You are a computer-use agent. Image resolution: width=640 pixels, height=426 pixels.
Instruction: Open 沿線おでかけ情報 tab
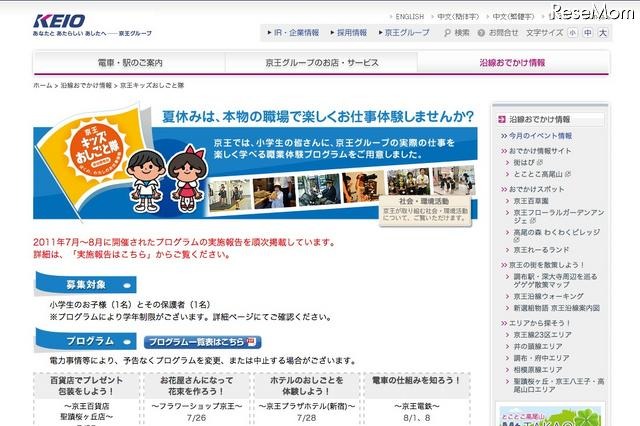(513, 62)
